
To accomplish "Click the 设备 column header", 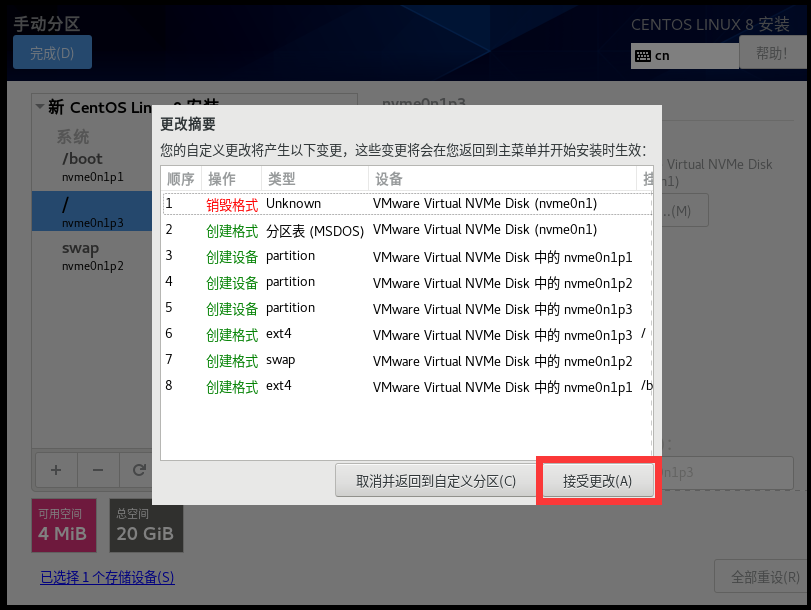I will click(502, 179).
